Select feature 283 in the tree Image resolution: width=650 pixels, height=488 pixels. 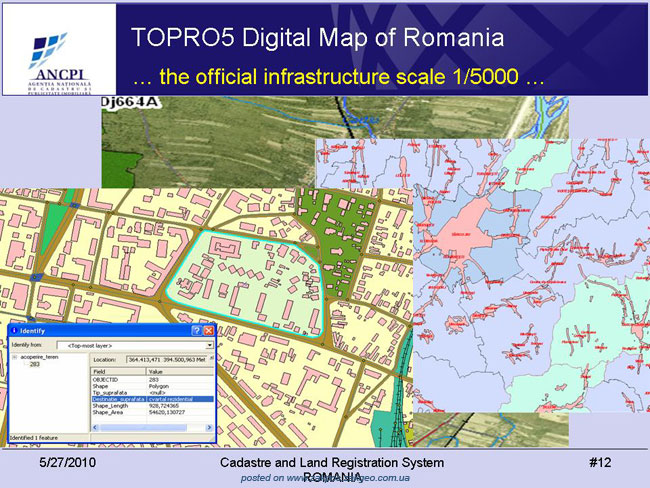(x=34, y=364)
